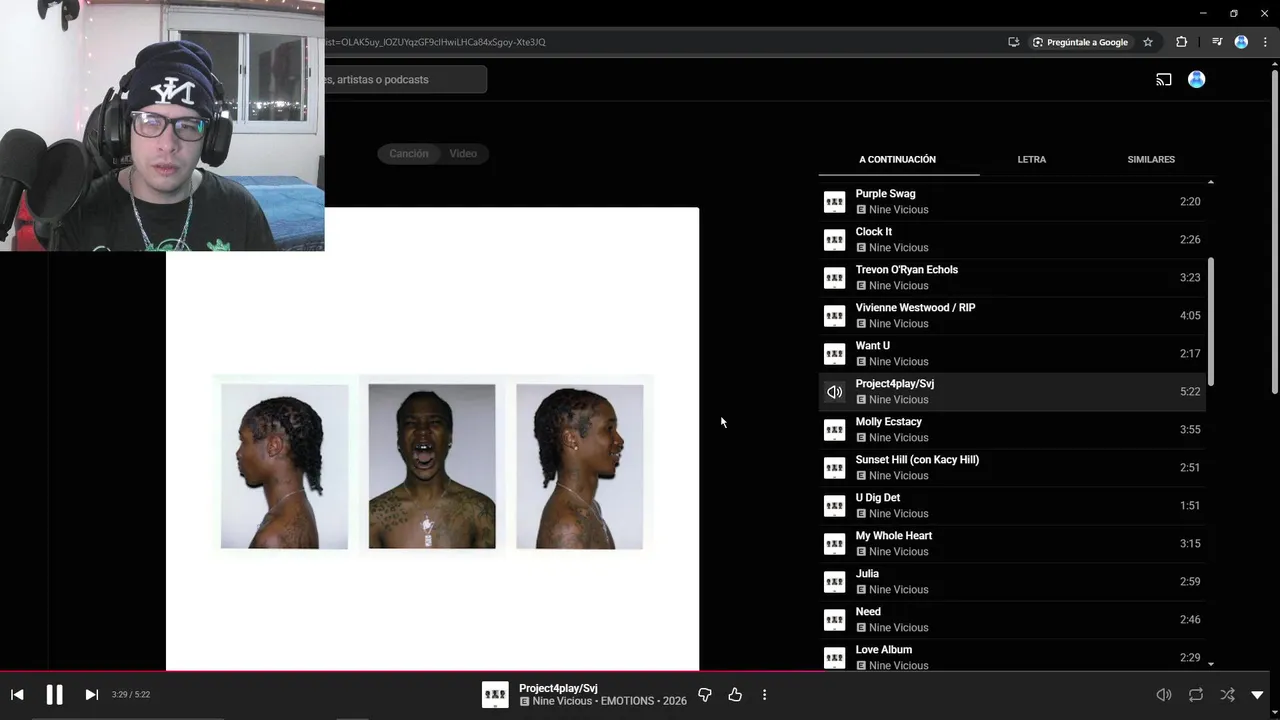This screenshot has height=720, width=1280.
Task: Open Nine Vicious artist link under Want U
Action: click(898, 362)
